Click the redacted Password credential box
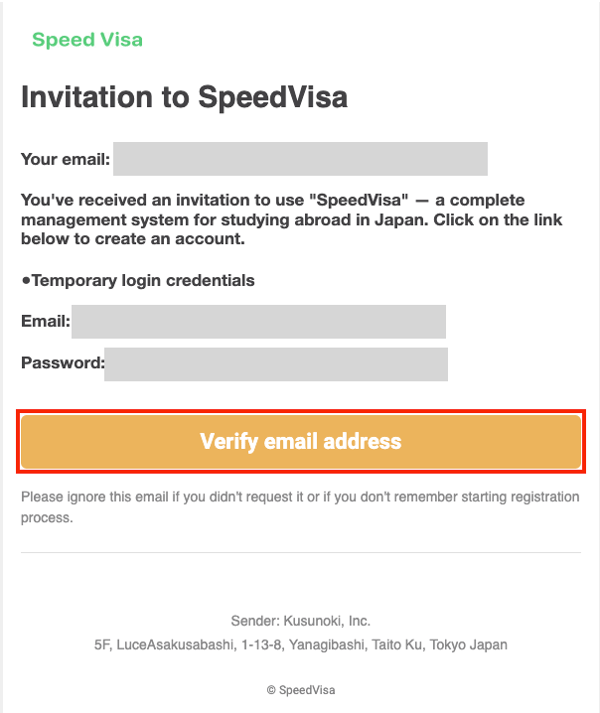Viewport: 600px width, 713px height. click(x=276, y=364)
